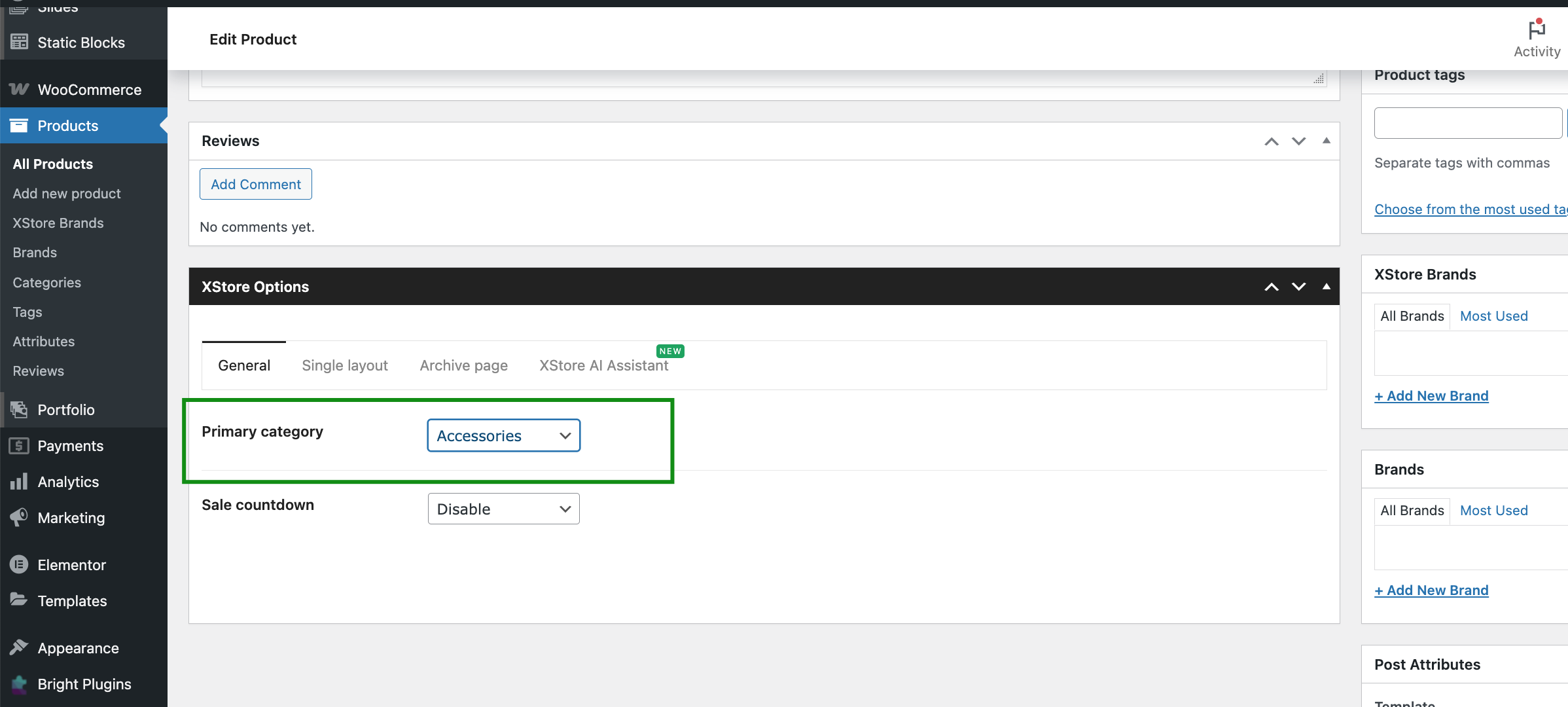The image size is (1568, 707).
Task: Open Elementor menu
Action: coord(84,564)
